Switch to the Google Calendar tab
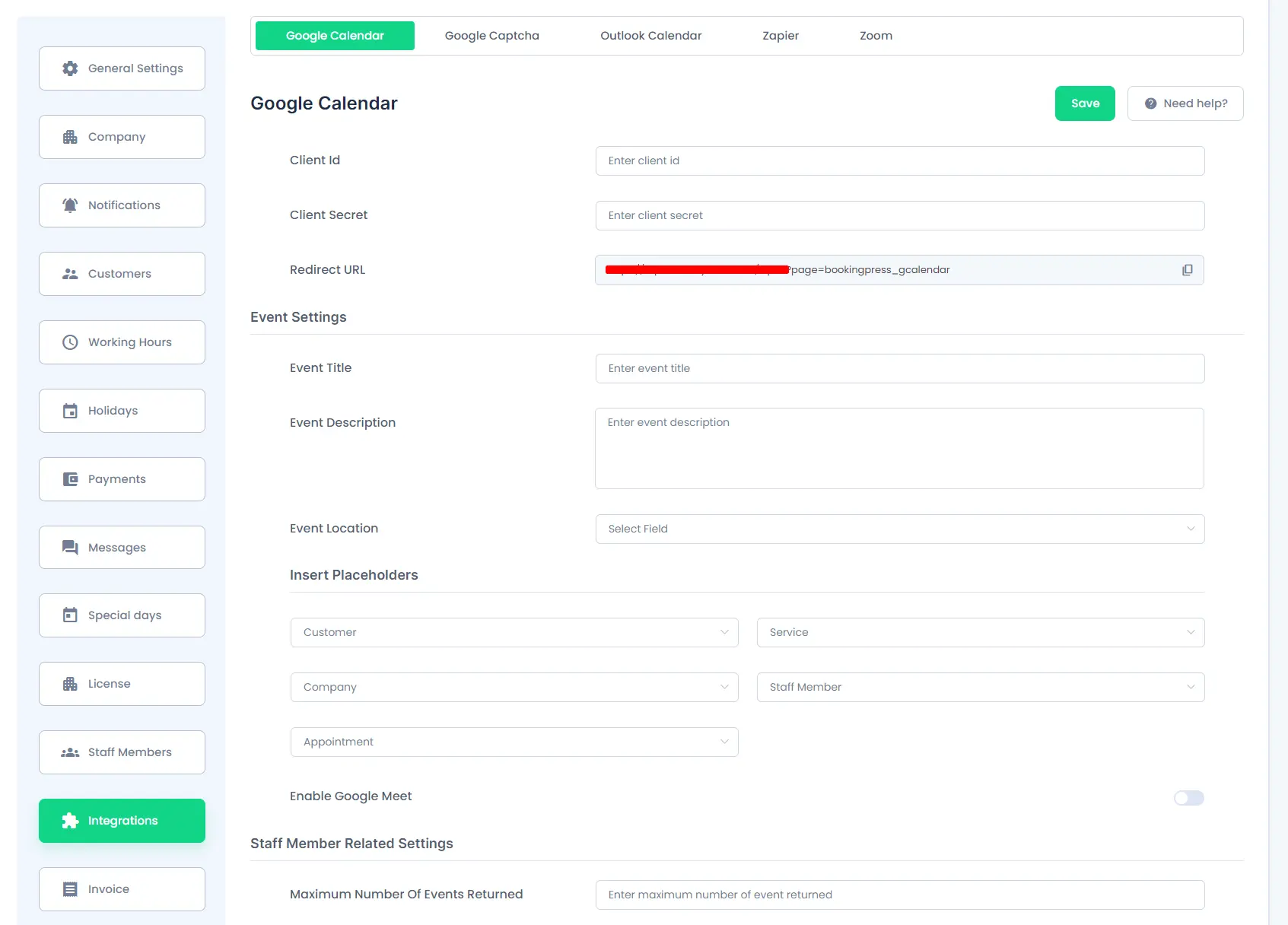The image size is (1288, 925). 335,36
